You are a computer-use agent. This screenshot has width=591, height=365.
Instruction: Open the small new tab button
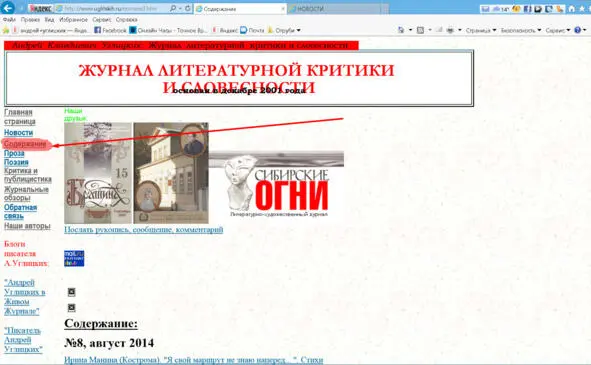[x=385, y=9]
